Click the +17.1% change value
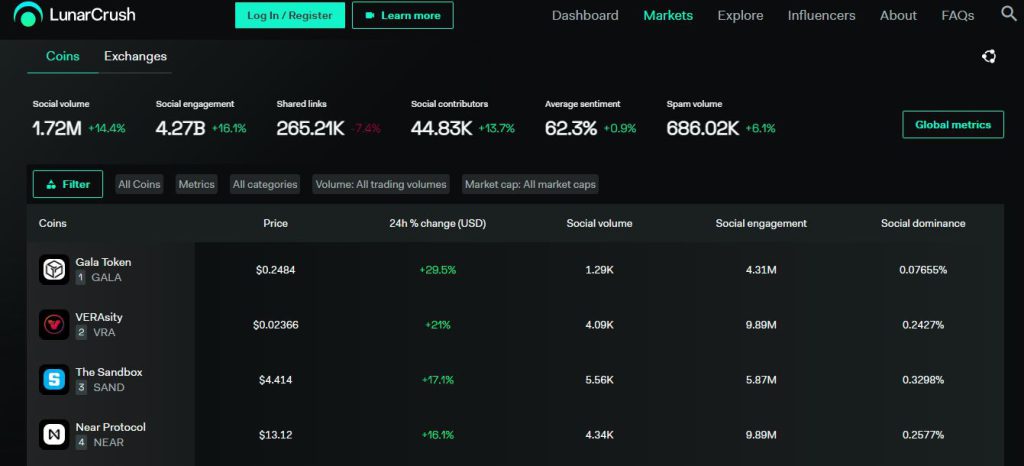 coord(438,379)
